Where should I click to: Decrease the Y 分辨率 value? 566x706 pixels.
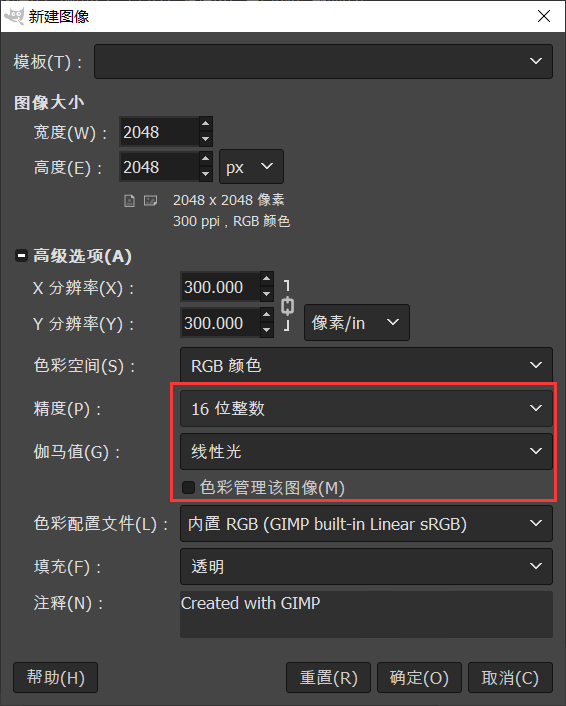(267, 330)
